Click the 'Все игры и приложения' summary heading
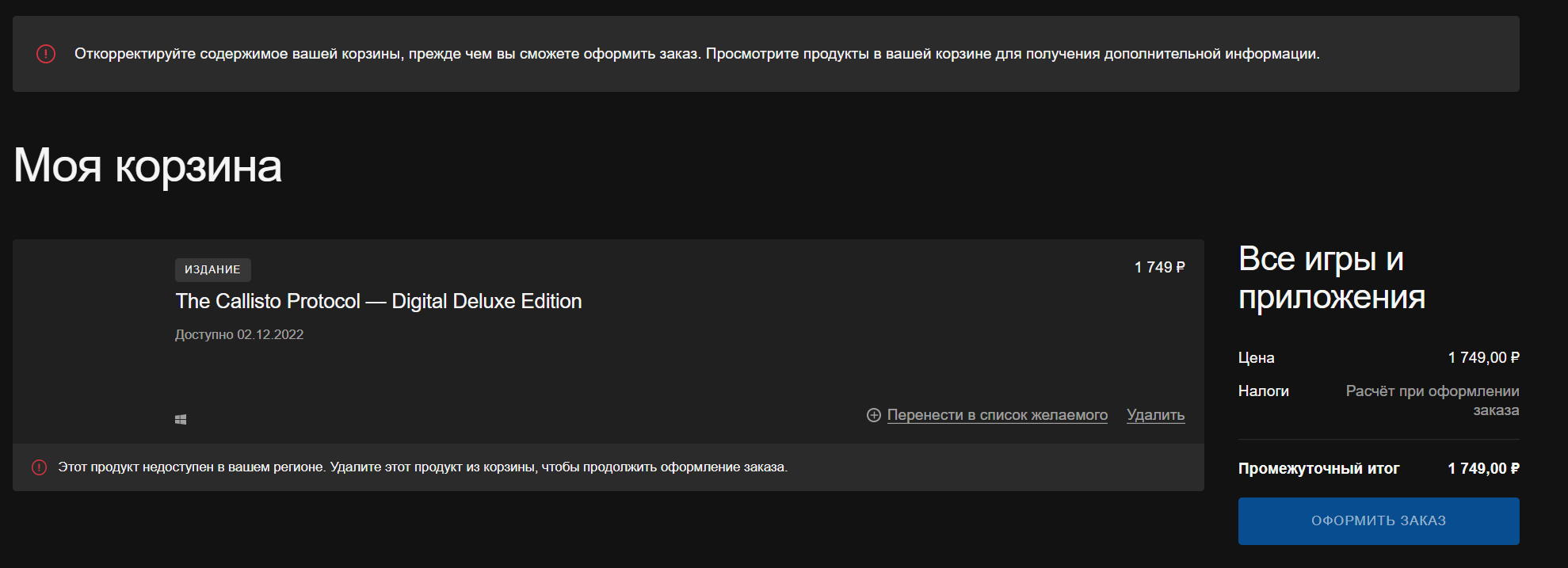This screenshot has width=1568, height=568. pos(1331,278)
